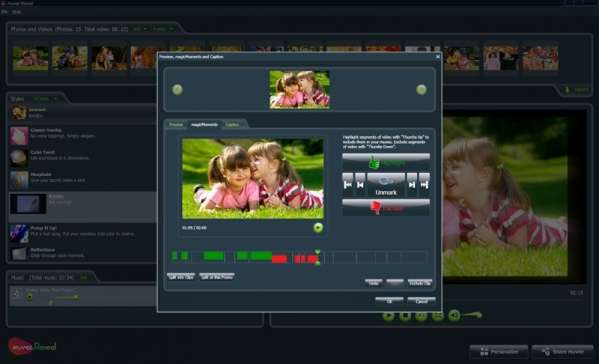Step back one frame in magicMoments controls
The height and width of the screenshot is (364, 599).
360,185
